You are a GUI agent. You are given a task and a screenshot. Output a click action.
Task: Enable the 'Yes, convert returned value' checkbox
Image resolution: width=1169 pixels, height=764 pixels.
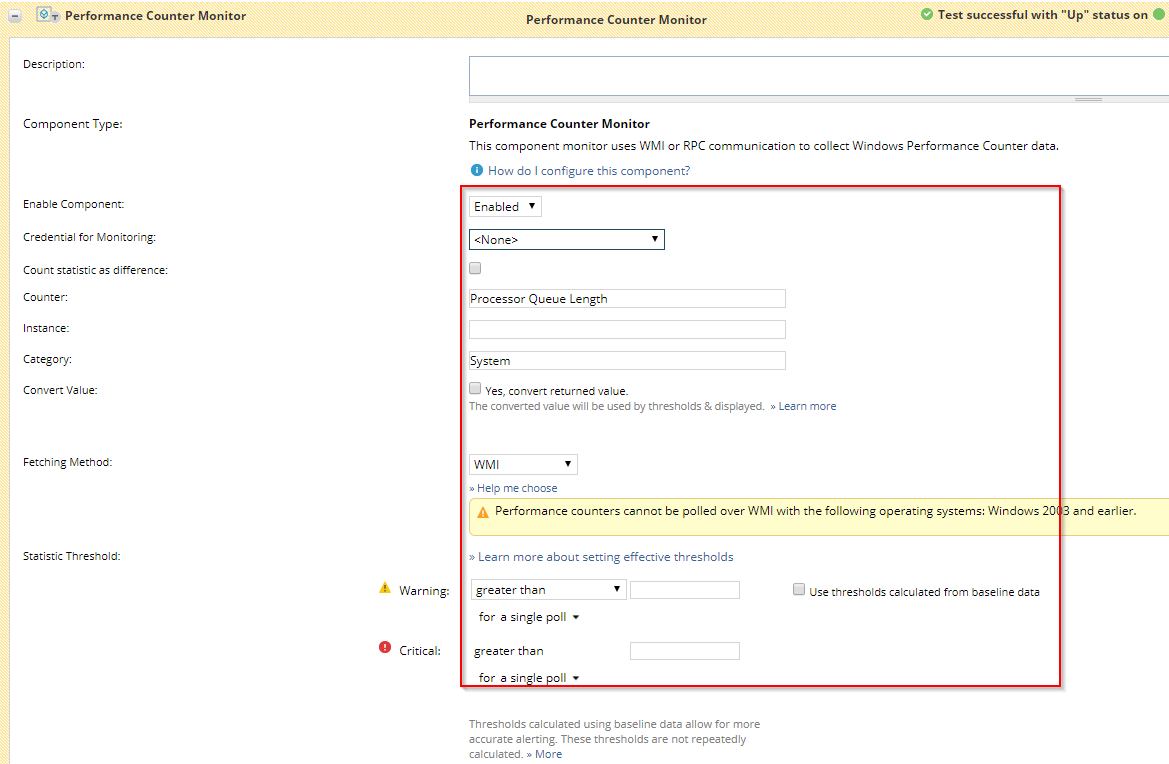(475, 388)
